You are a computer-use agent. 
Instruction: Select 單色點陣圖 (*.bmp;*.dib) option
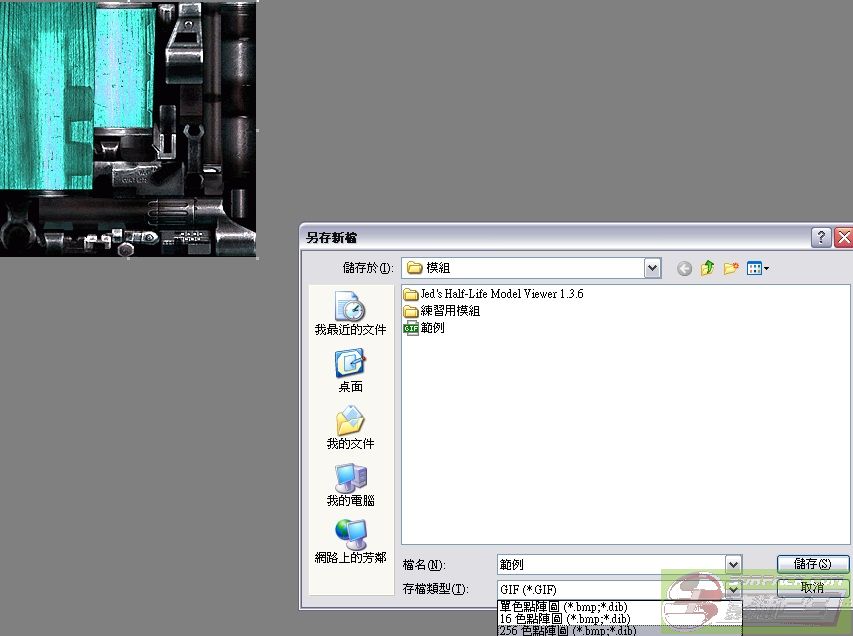(563, 607)
